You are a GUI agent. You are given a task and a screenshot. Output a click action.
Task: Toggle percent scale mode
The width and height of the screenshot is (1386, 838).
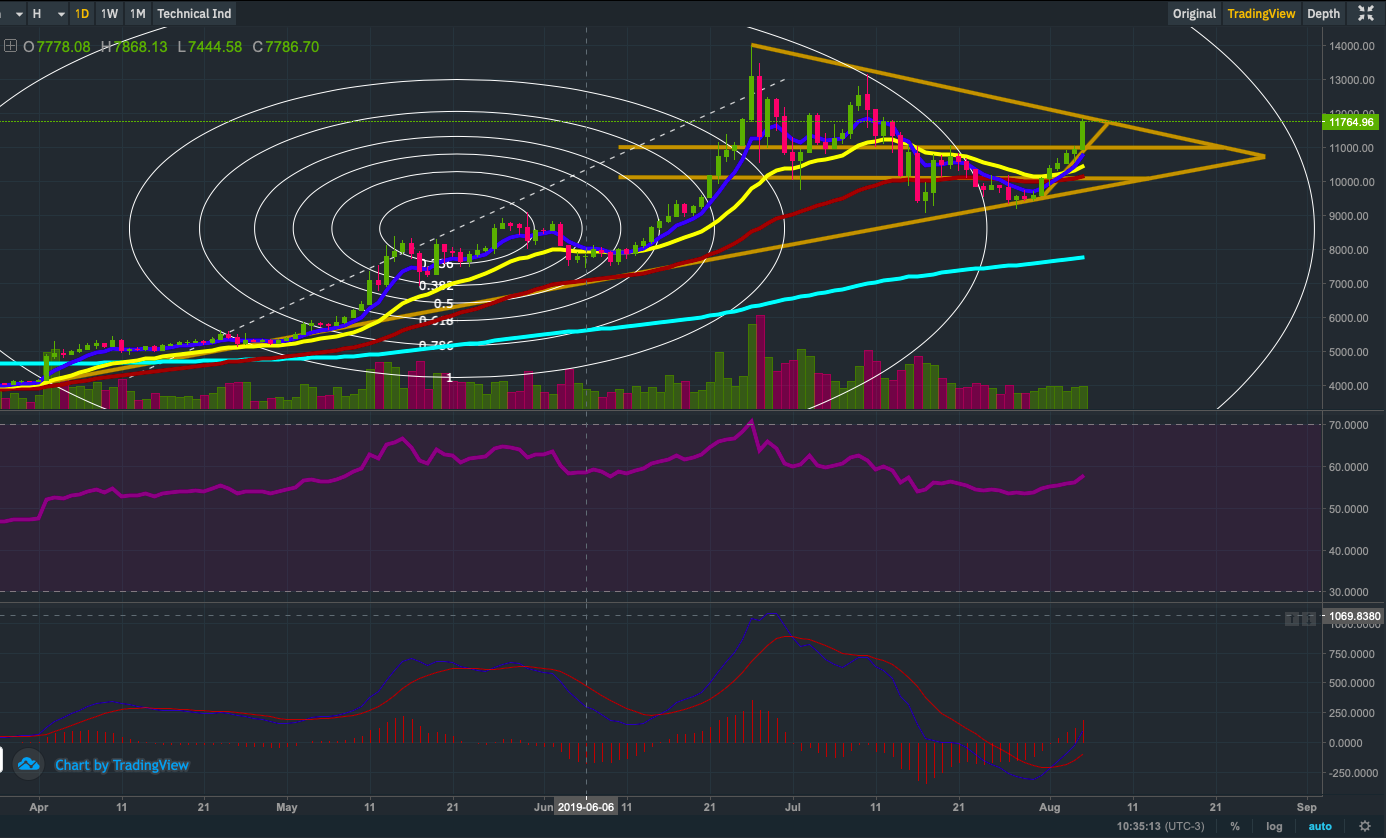(x=1235, y=826)
